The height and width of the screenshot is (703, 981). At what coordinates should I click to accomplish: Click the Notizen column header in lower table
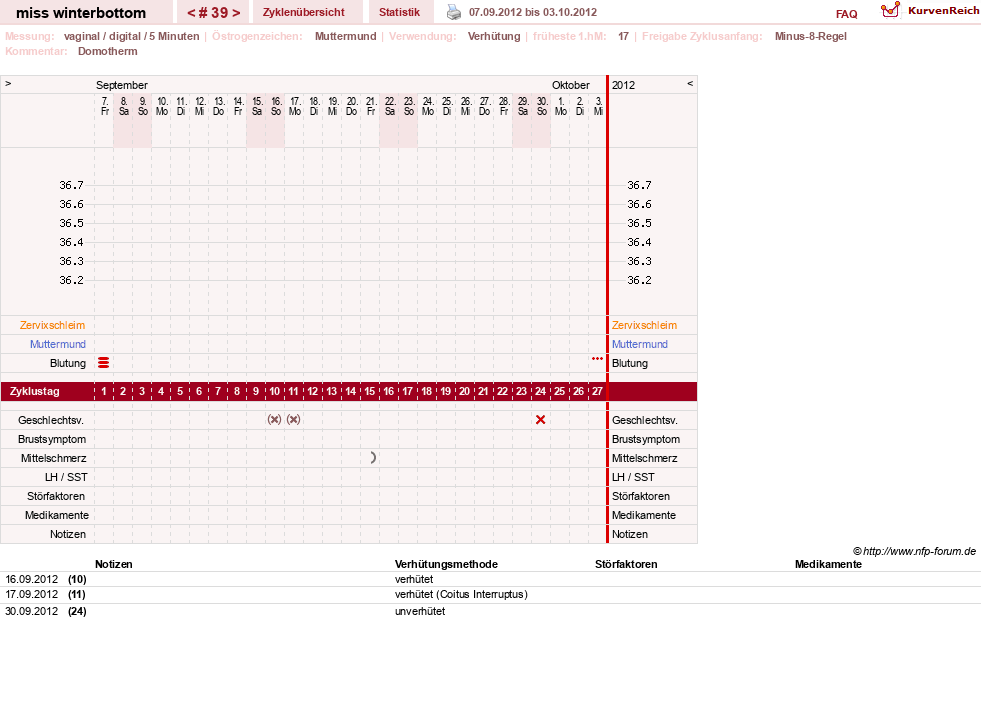pyautogui.click(x=113, y=564)
